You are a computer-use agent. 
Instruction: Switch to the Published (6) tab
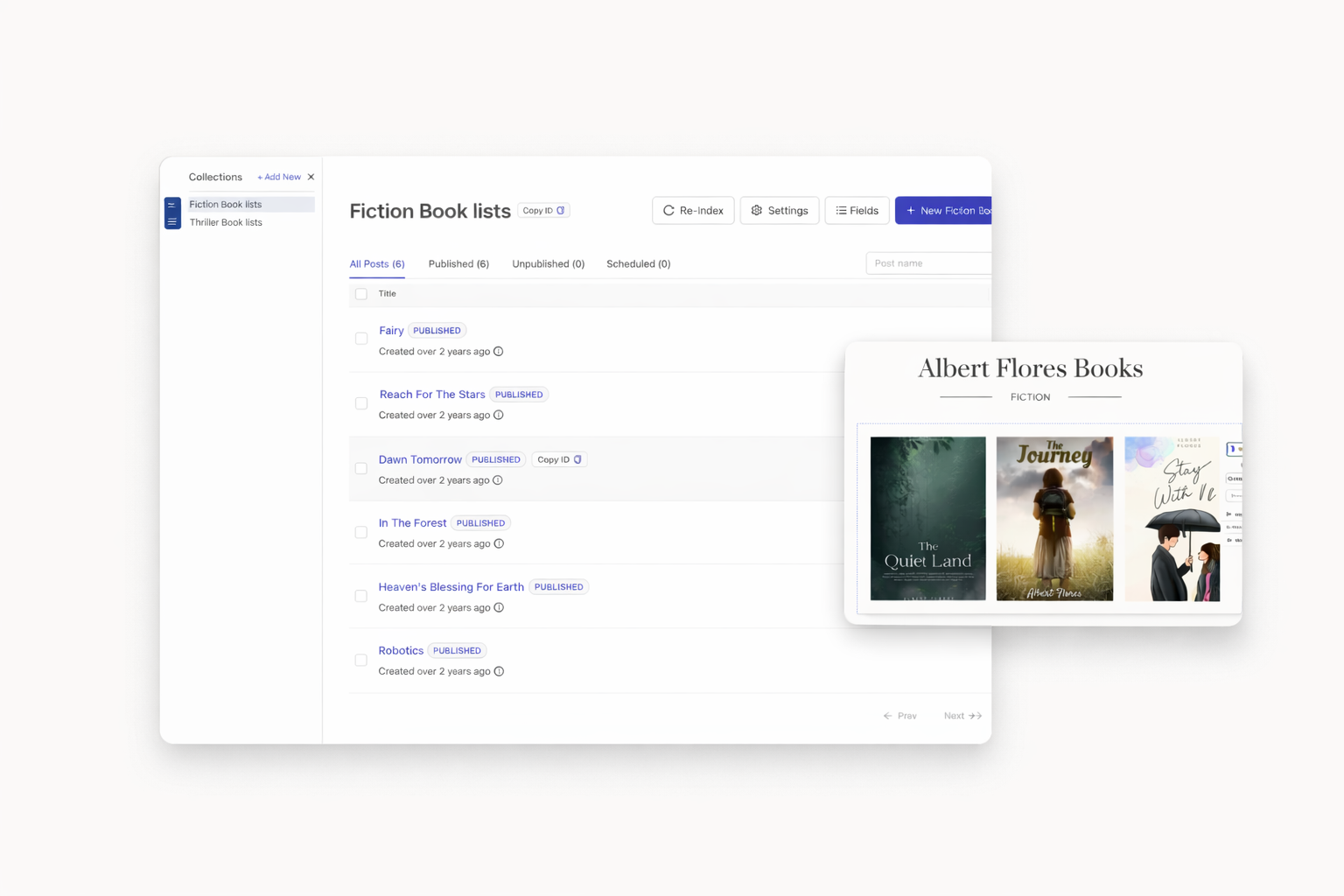coord(458,264)
